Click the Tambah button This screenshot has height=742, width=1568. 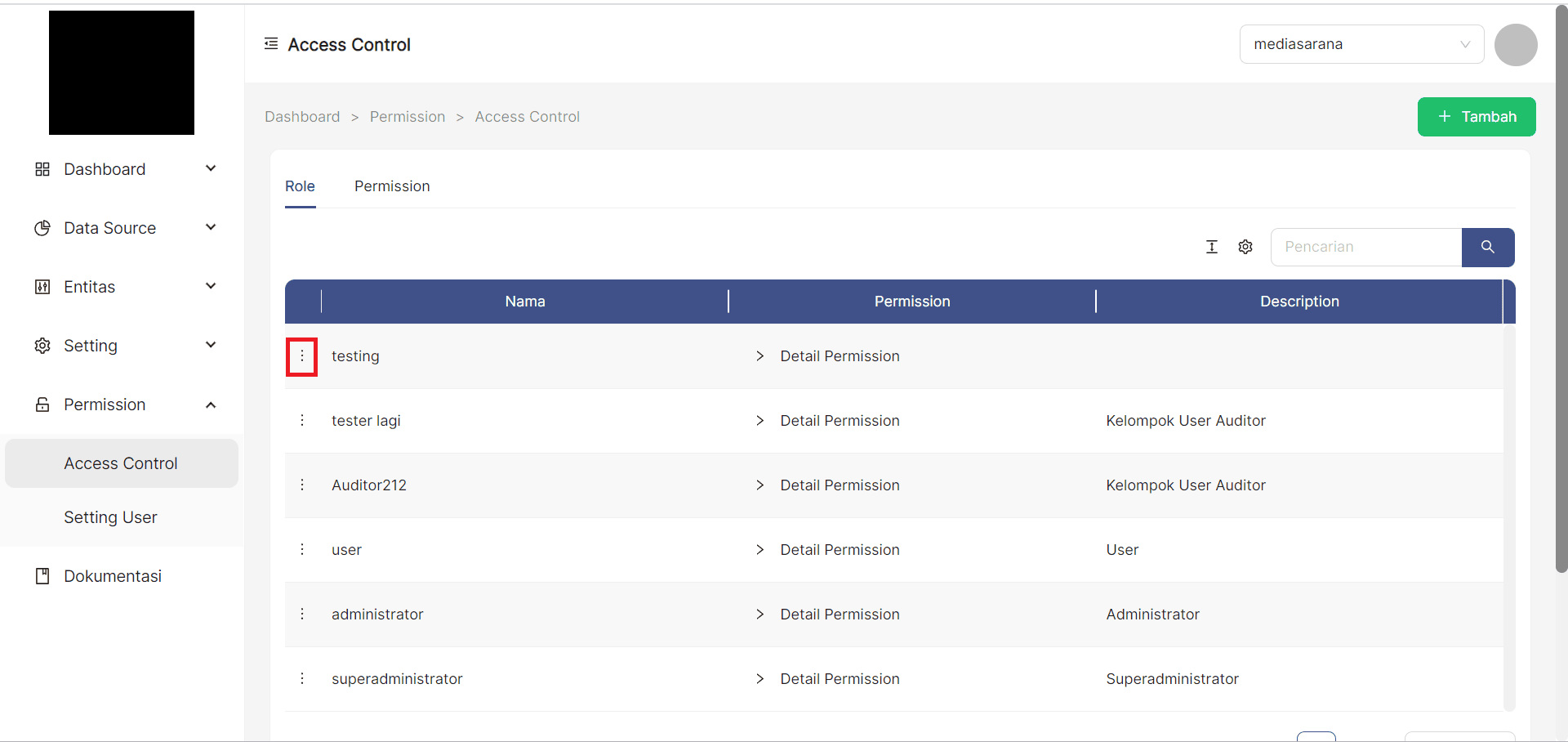coord(1477,117)
